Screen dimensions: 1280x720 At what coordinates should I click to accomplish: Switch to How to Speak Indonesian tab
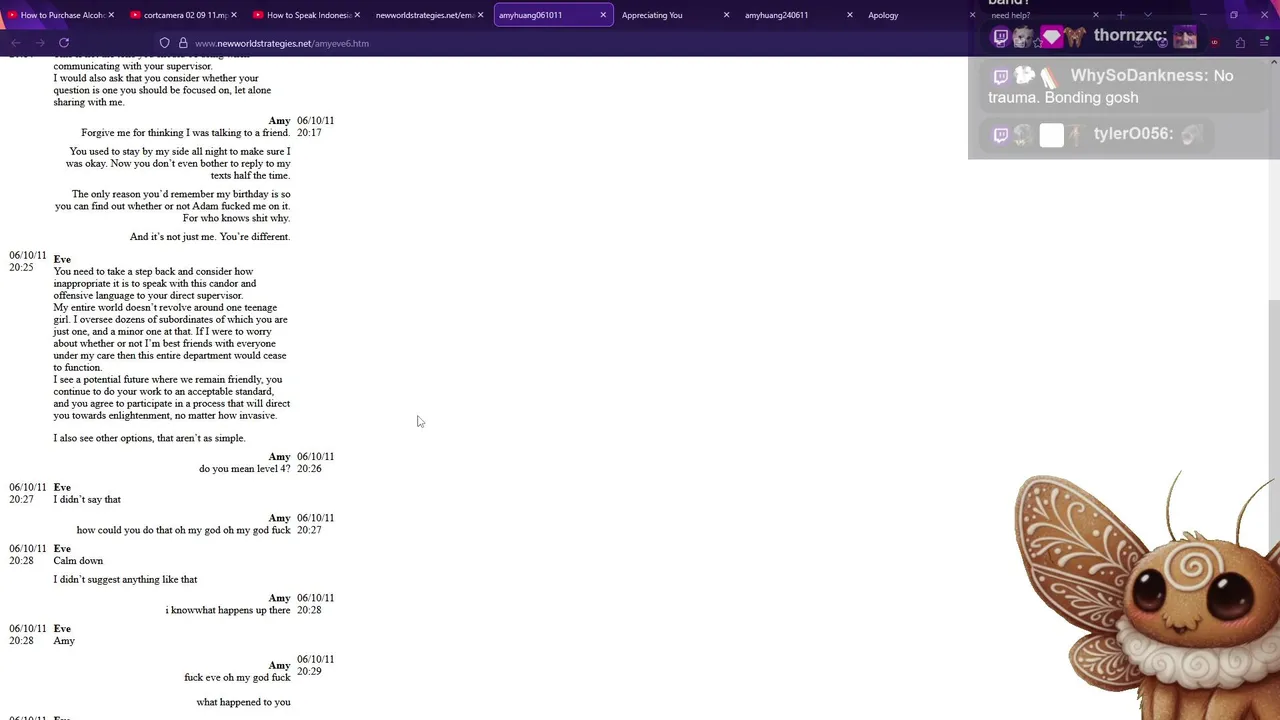click(308, 15)
